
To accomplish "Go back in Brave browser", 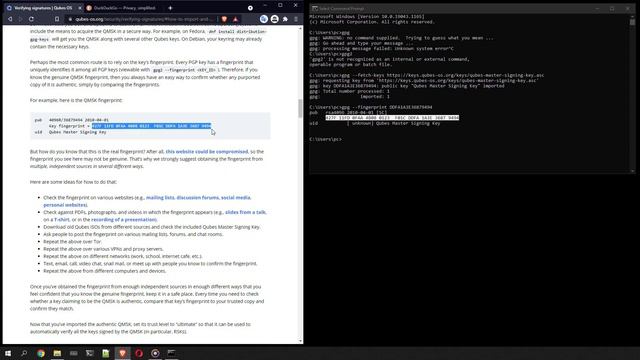I will tap(10, 19).
